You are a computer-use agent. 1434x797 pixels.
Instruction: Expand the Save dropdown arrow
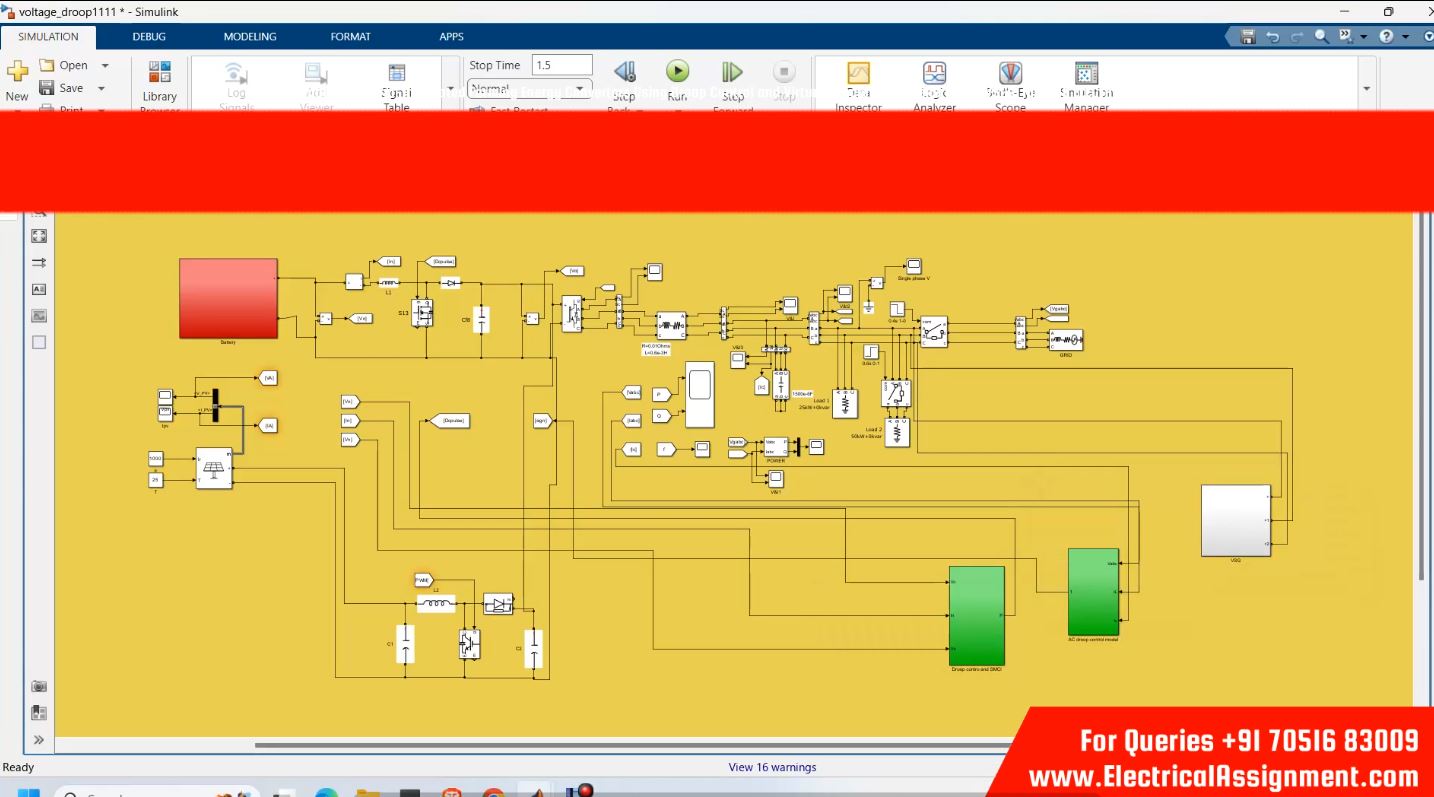tap(102, 88)
